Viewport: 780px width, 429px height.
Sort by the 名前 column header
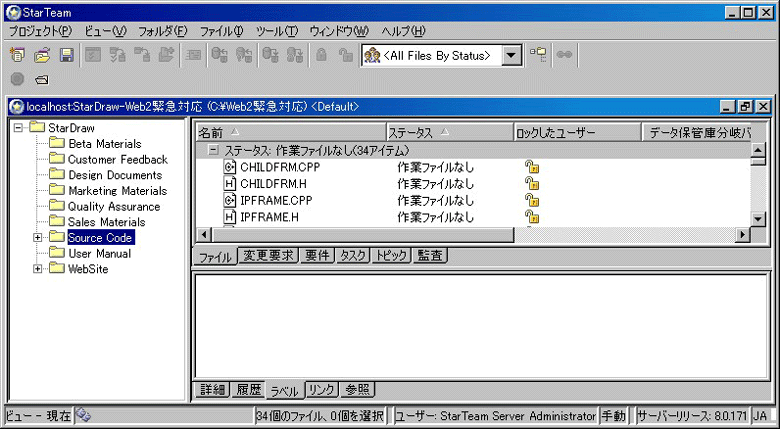pyautogui.click(x=290, y=132)
